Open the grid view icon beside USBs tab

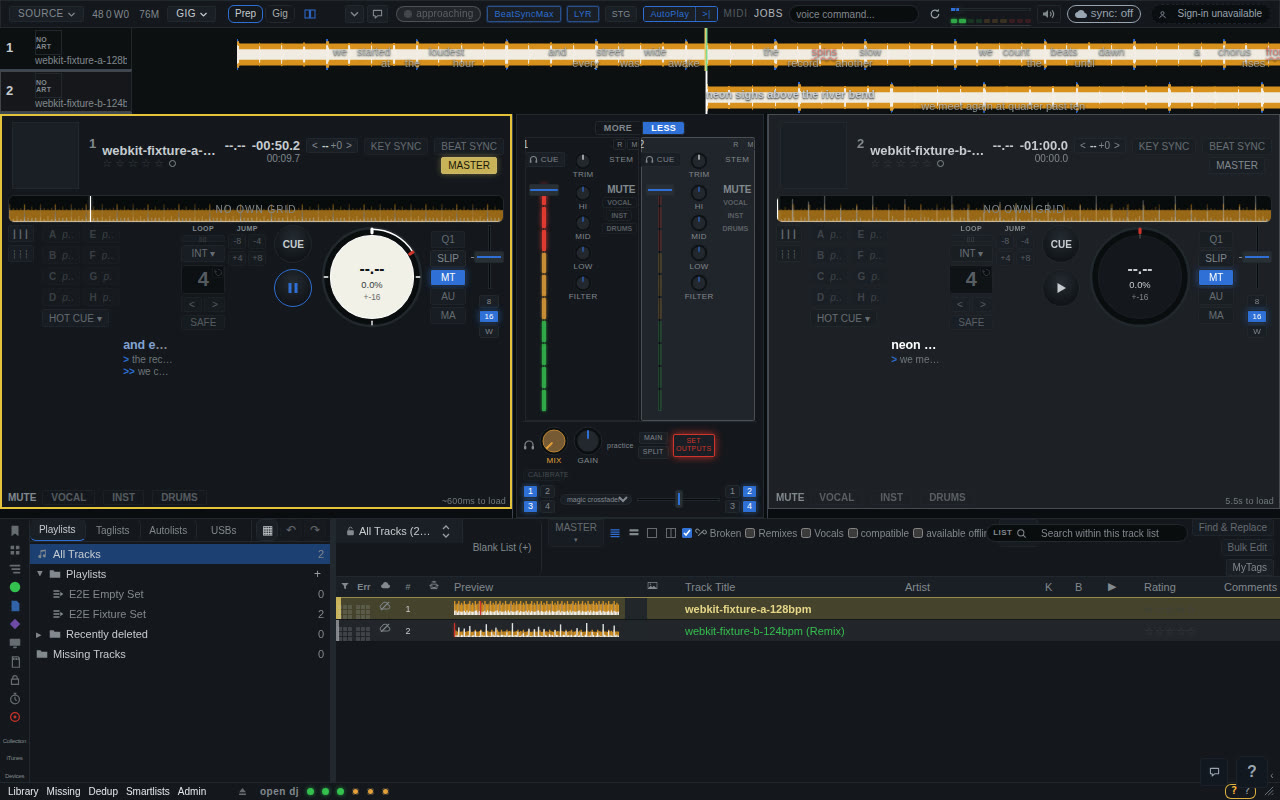[267, 530]
